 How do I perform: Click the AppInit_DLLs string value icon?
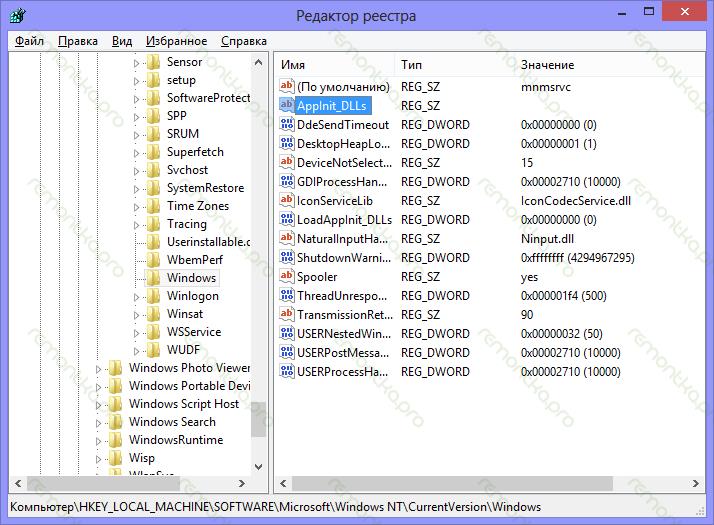coord(287,105)
